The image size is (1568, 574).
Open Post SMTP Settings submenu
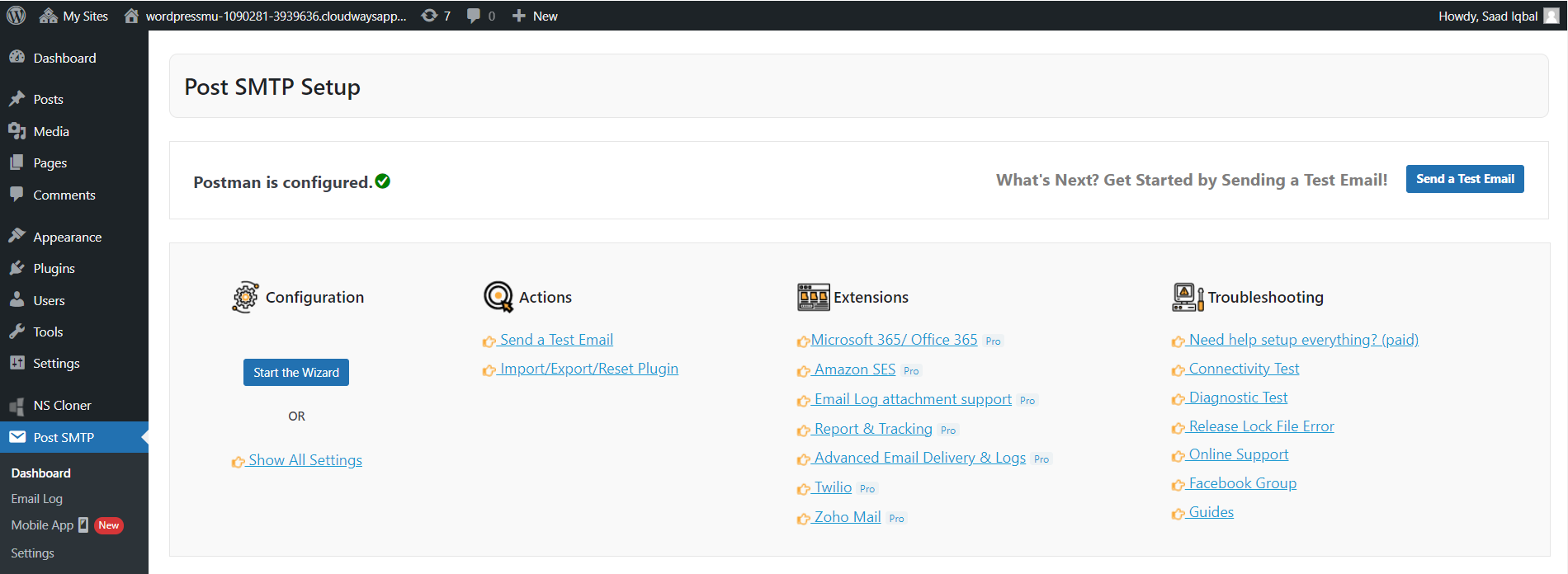(x=32, y=553)
